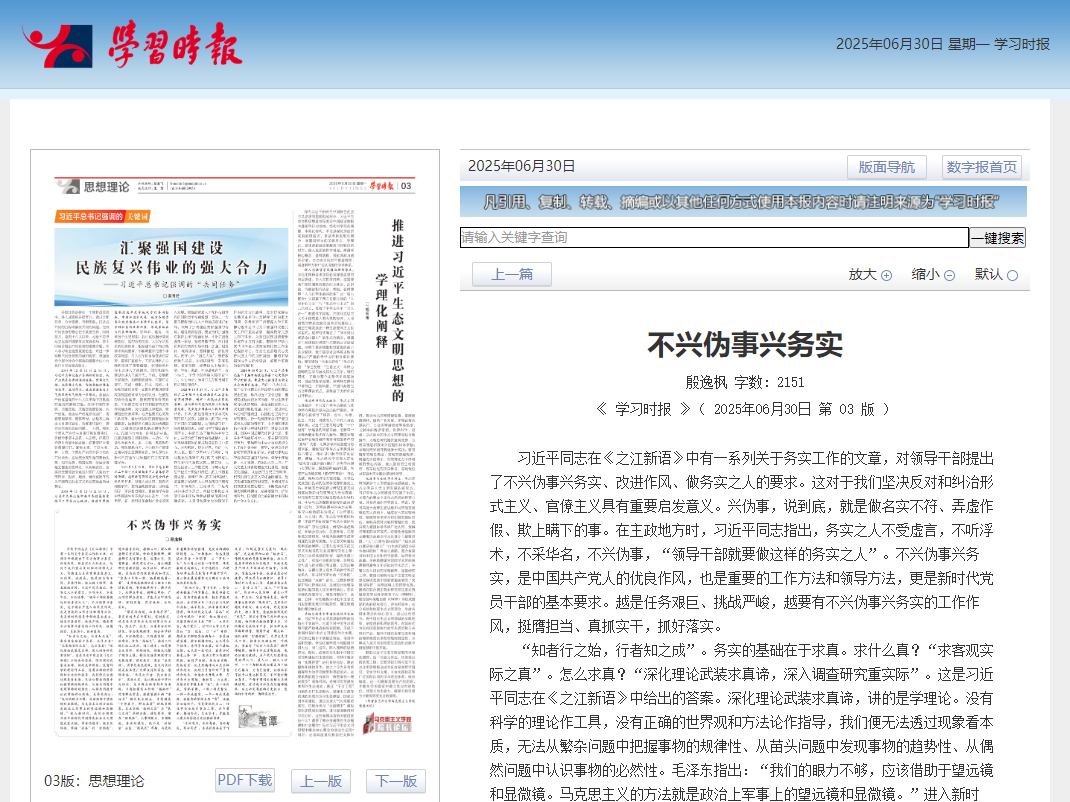This screenshot has width=1070, height=802.
Task: Click the citation notice banner 凡引用、复制、转载
Action: tap(743, 202)
